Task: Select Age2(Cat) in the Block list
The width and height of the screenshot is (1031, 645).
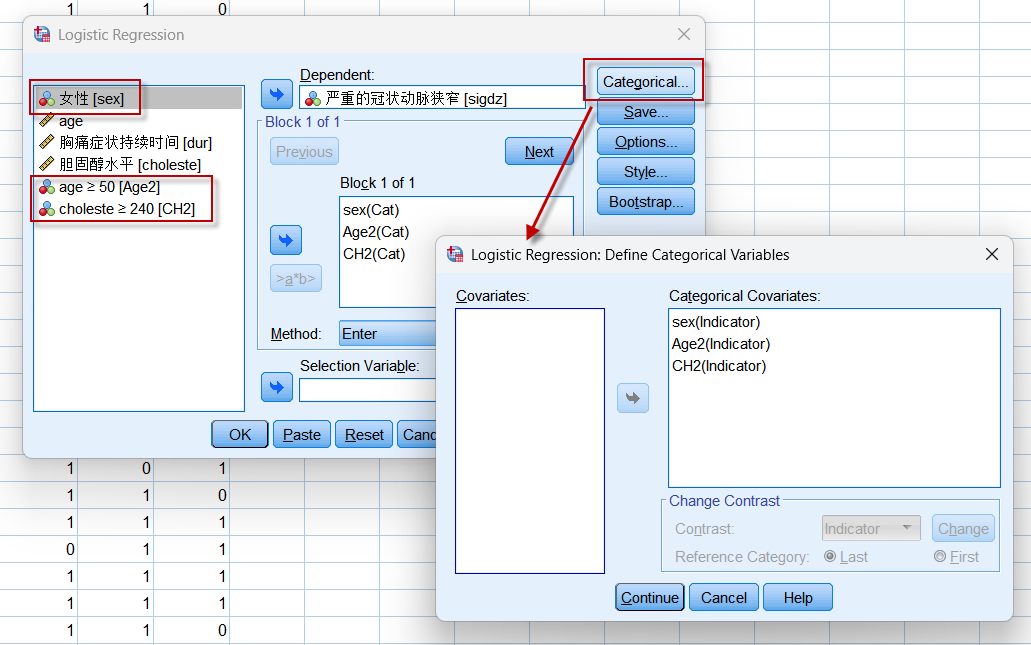Action: 376,232
